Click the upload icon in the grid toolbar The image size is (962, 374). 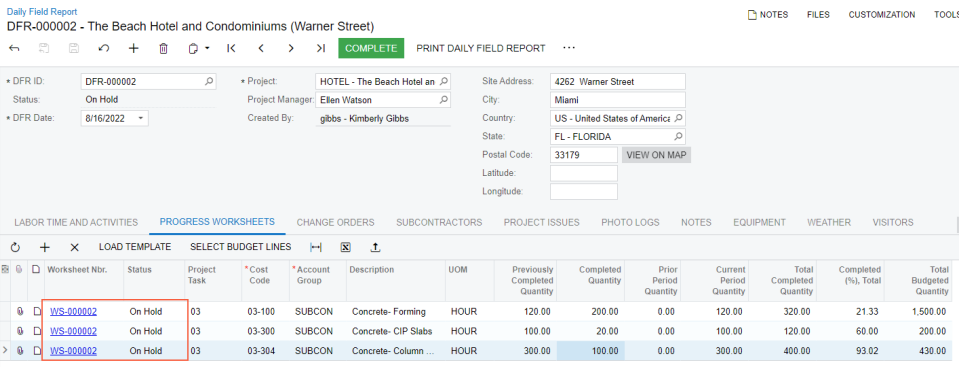375,247
